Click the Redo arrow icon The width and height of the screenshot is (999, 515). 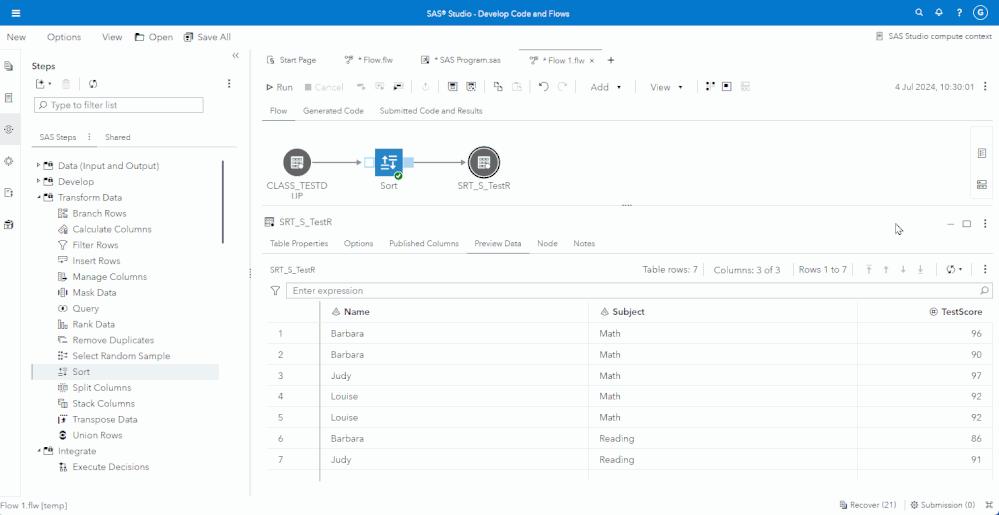(562, 87)
